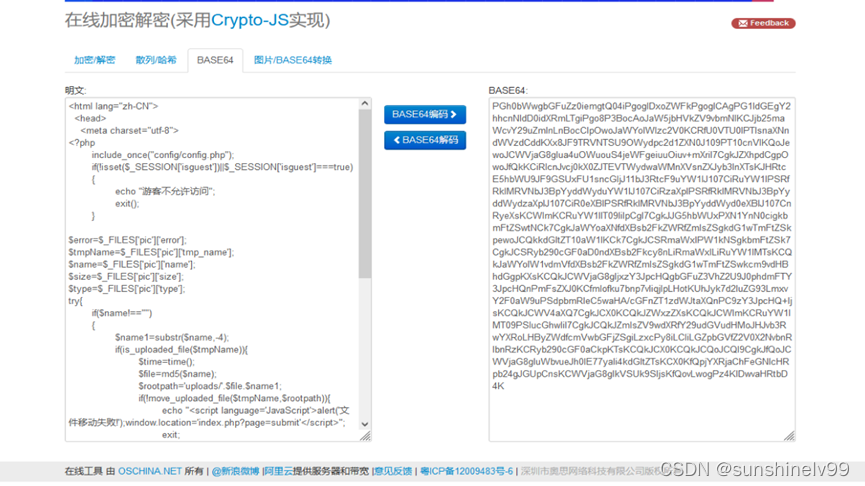865x486 pixels.
Task: Click the BASE64解码 decode button
Action: click(425, 140)
